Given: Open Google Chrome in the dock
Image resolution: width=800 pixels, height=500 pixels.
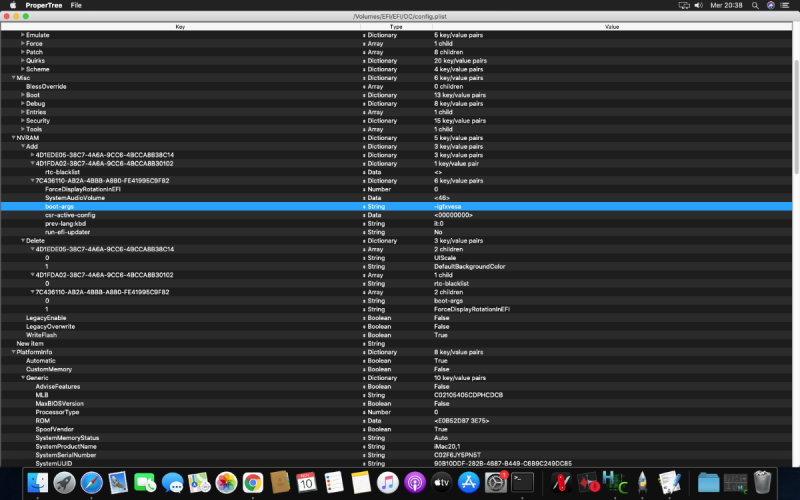Looking at the screenshot, I should click(253, 484).
